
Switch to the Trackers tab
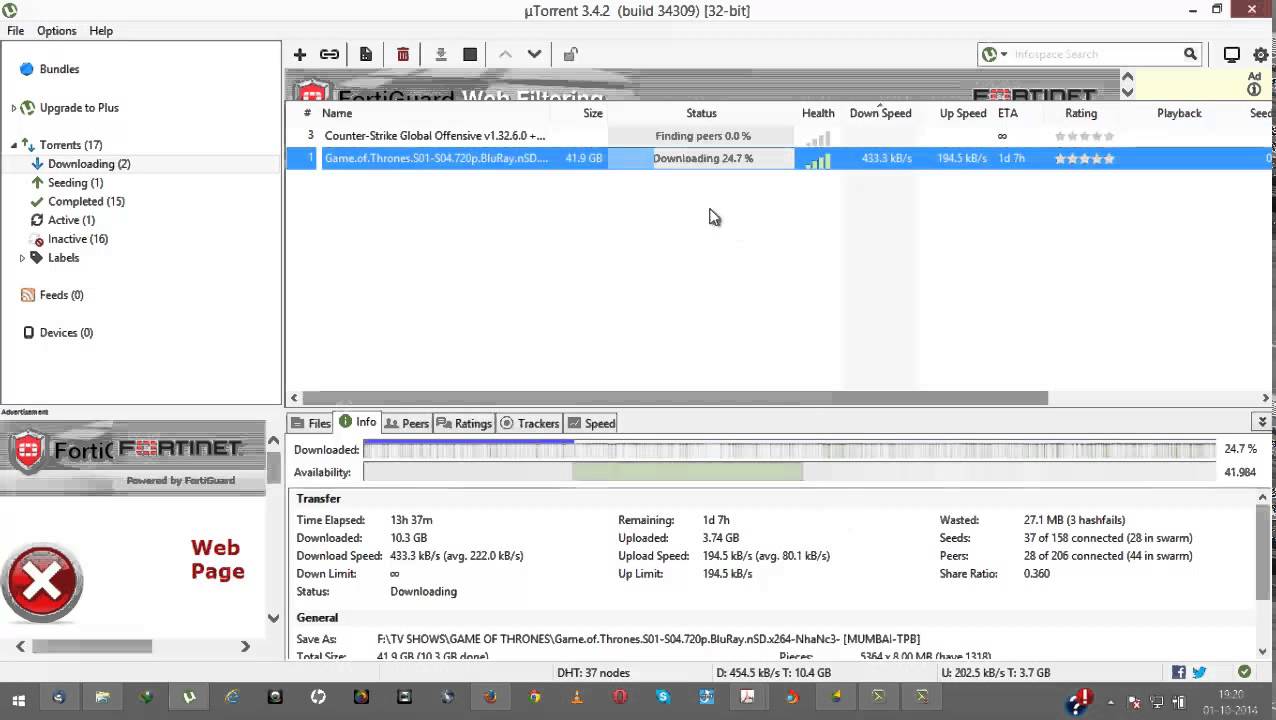pyautogui.click(x=530, y=423)
